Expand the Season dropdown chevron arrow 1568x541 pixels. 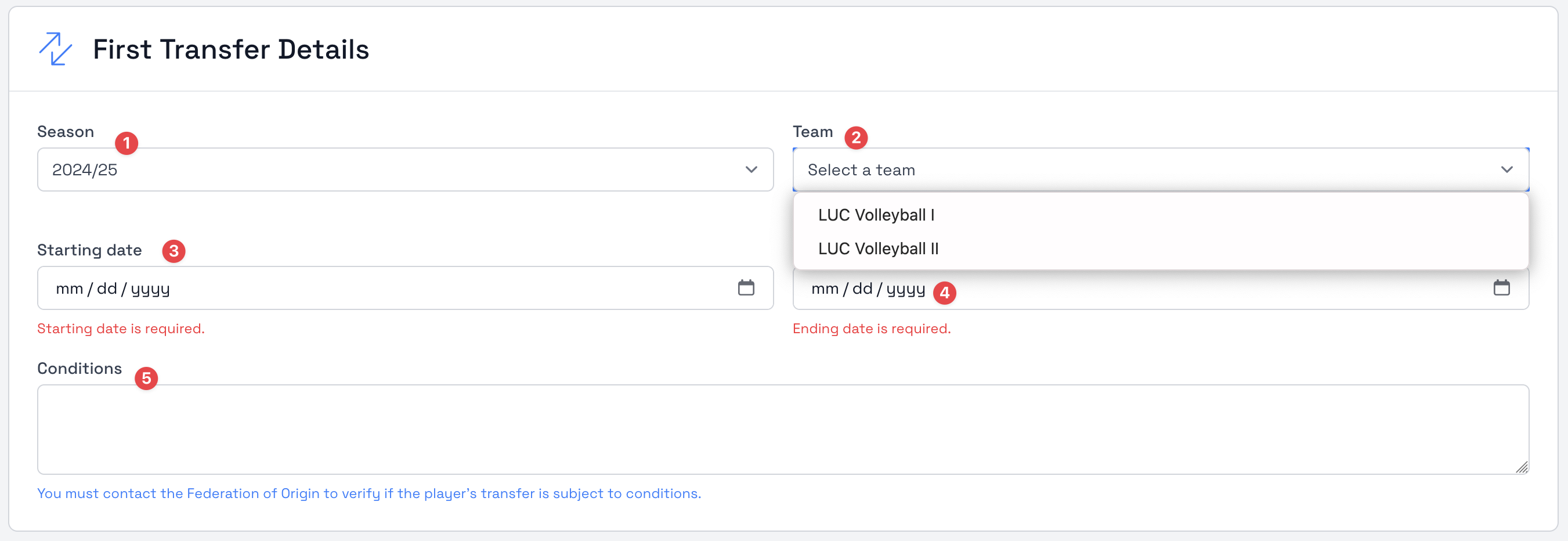click(x=751, y=169)
